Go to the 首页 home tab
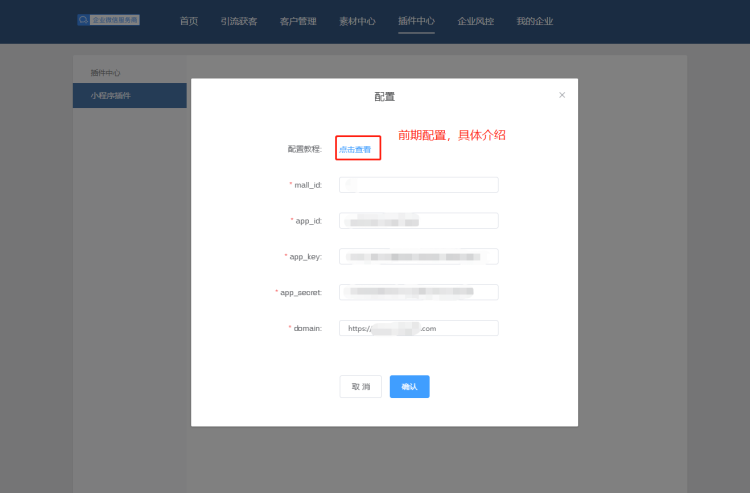 pos(189,21)
